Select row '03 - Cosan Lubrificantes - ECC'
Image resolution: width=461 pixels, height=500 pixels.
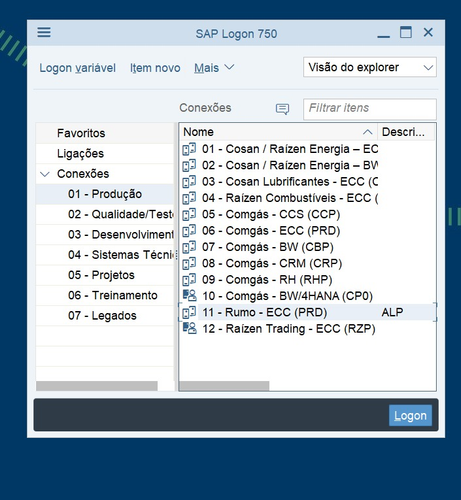(x=307, y=182)
